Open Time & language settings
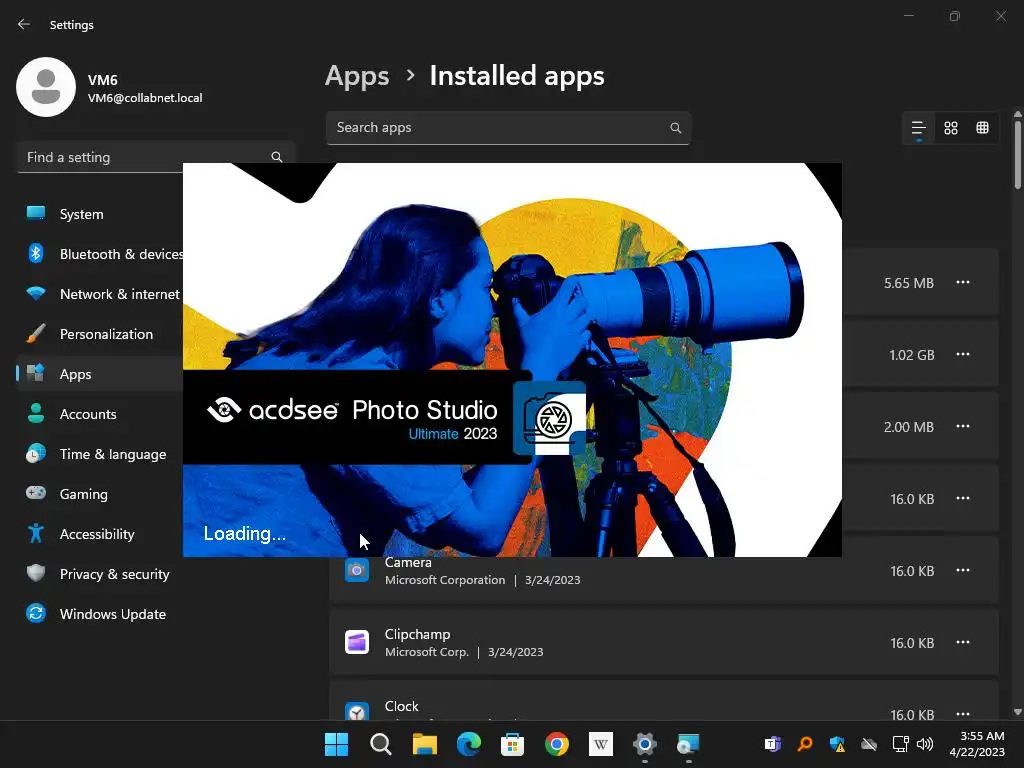The height and width of the screenshot is (768, 1024). coord(98,454)
